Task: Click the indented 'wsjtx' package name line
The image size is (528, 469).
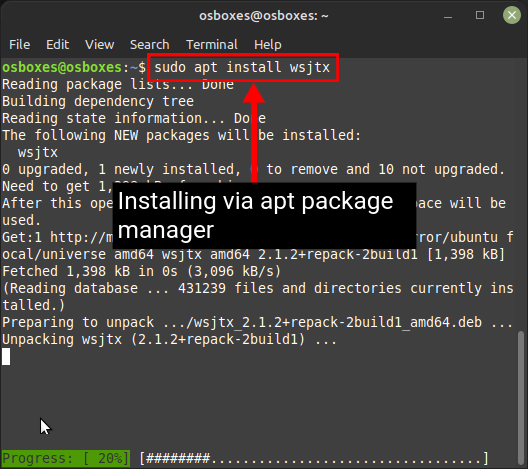Action: (x=38, y=153)
